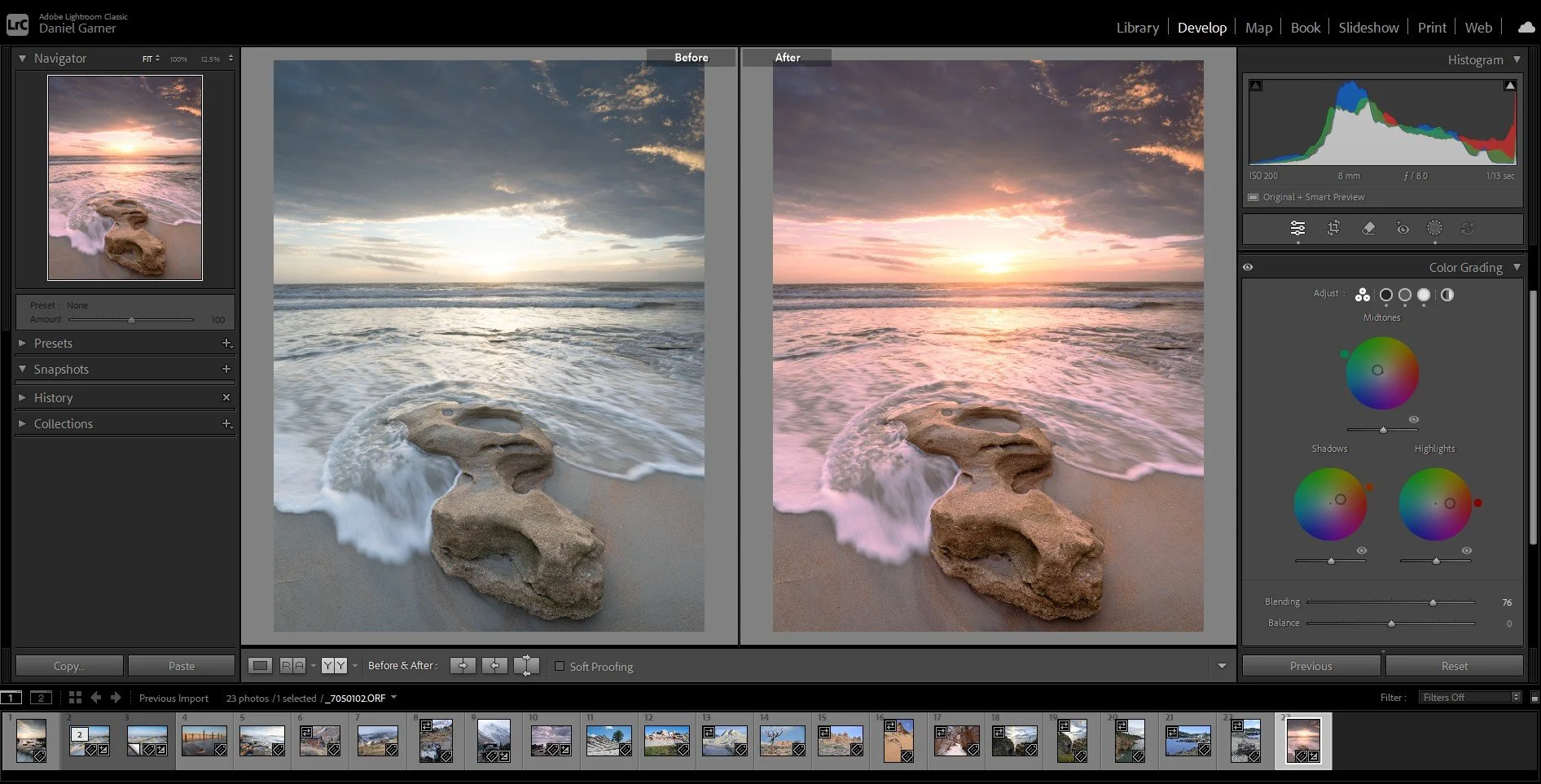The width and height of the screenshot is (1541, 784).
Task: Open the Masking tool
Action: (1435, 229)
